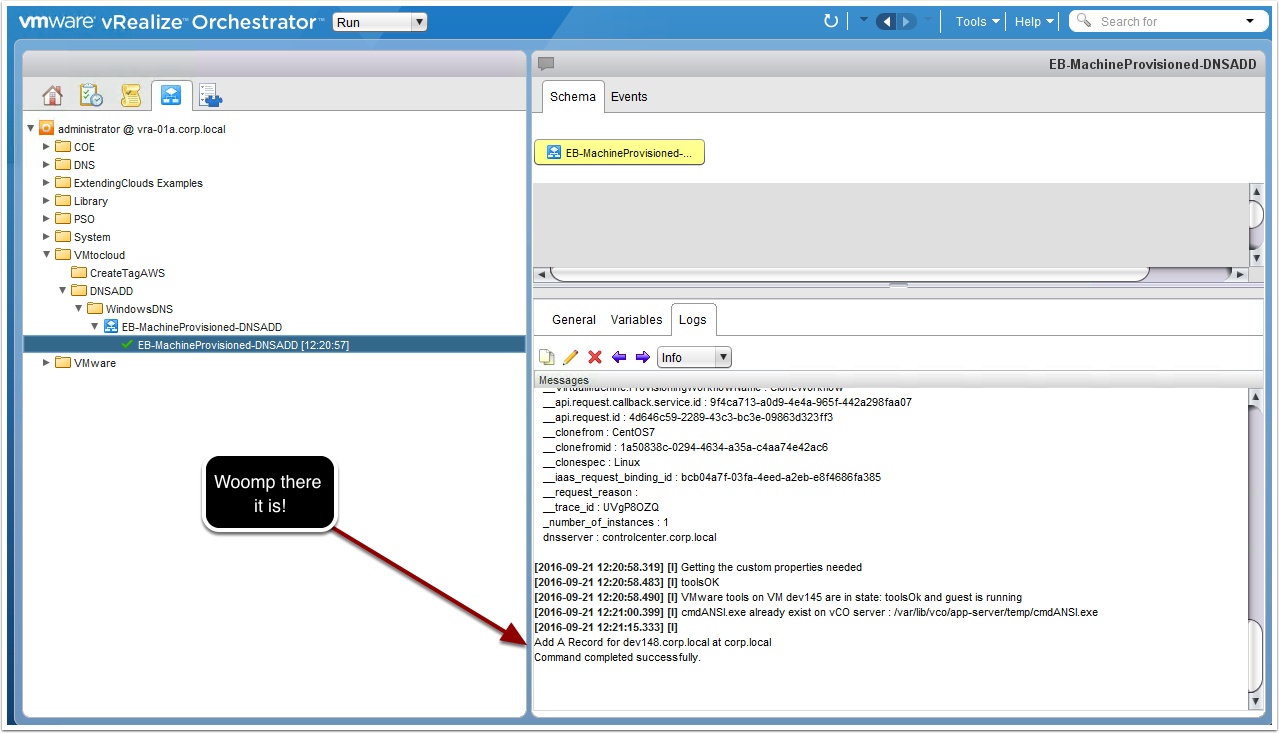Click the schema scrollbar left arrow
The width and height of the screenshot is (1279, 733).
click(x=541, y=274)
